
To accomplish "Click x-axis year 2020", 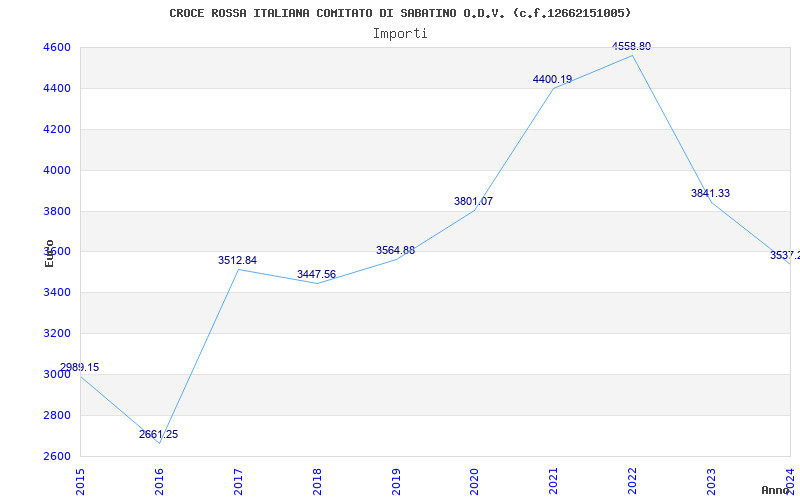I will (474, 482).
